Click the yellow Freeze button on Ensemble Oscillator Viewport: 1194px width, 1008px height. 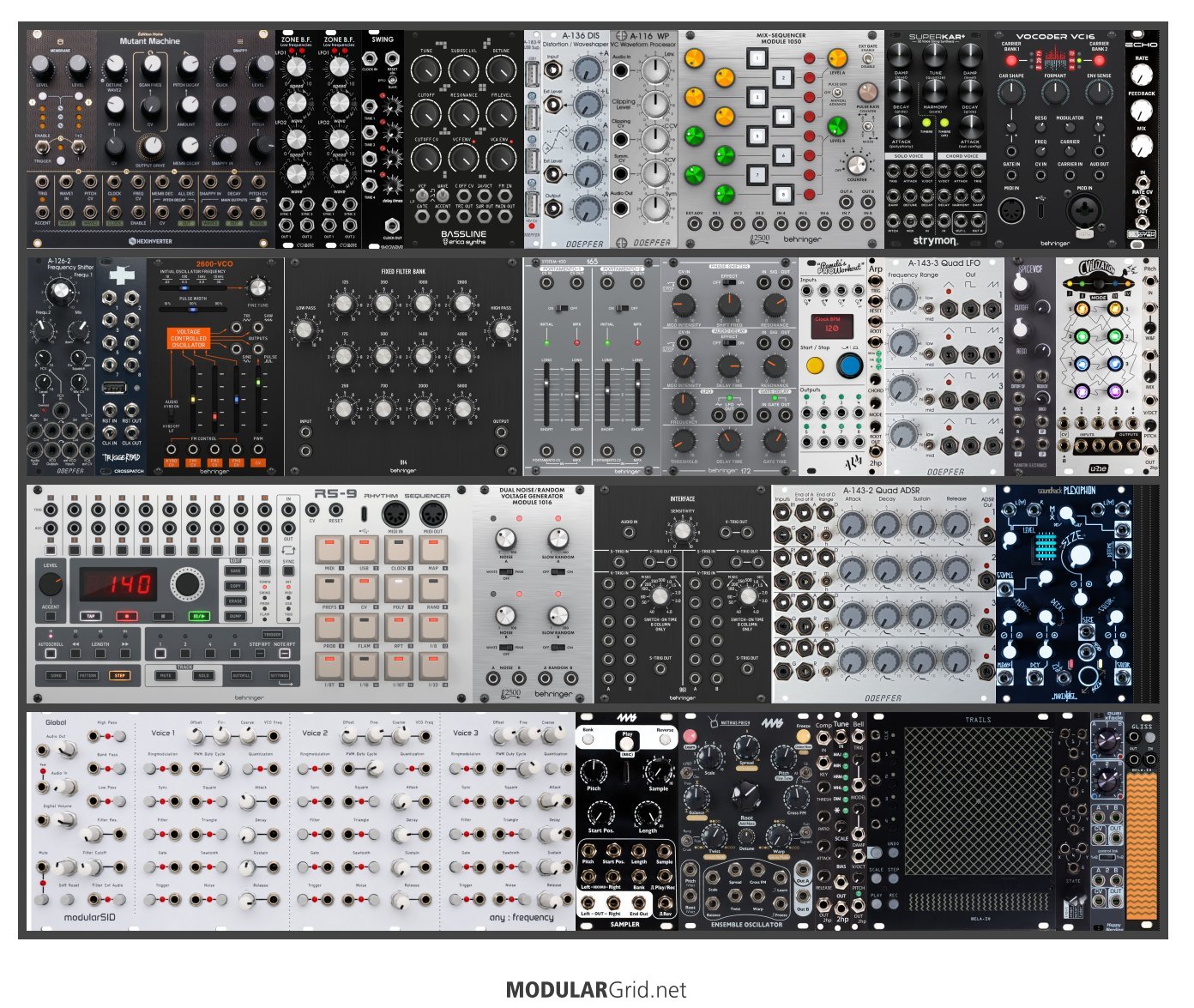[x=803, y=736]
